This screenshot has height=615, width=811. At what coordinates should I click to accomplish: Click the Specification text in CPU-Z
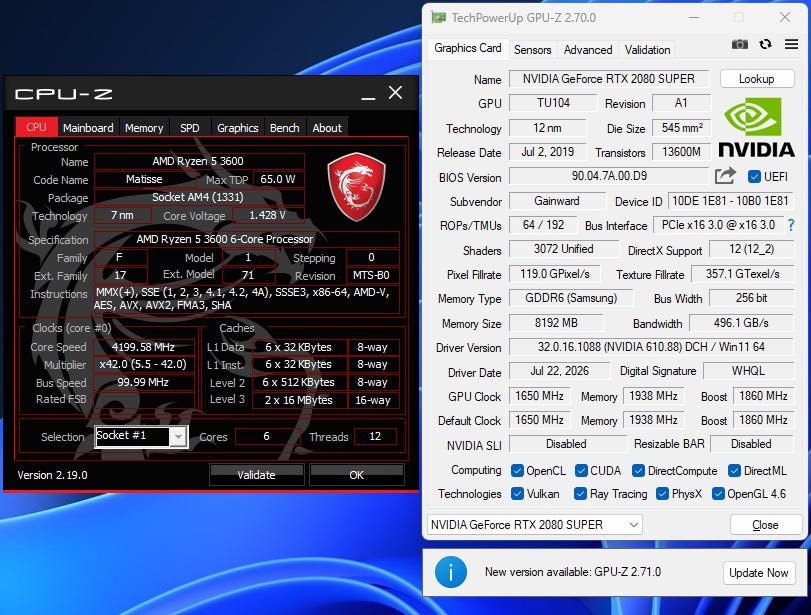click(x=225, y=239)
